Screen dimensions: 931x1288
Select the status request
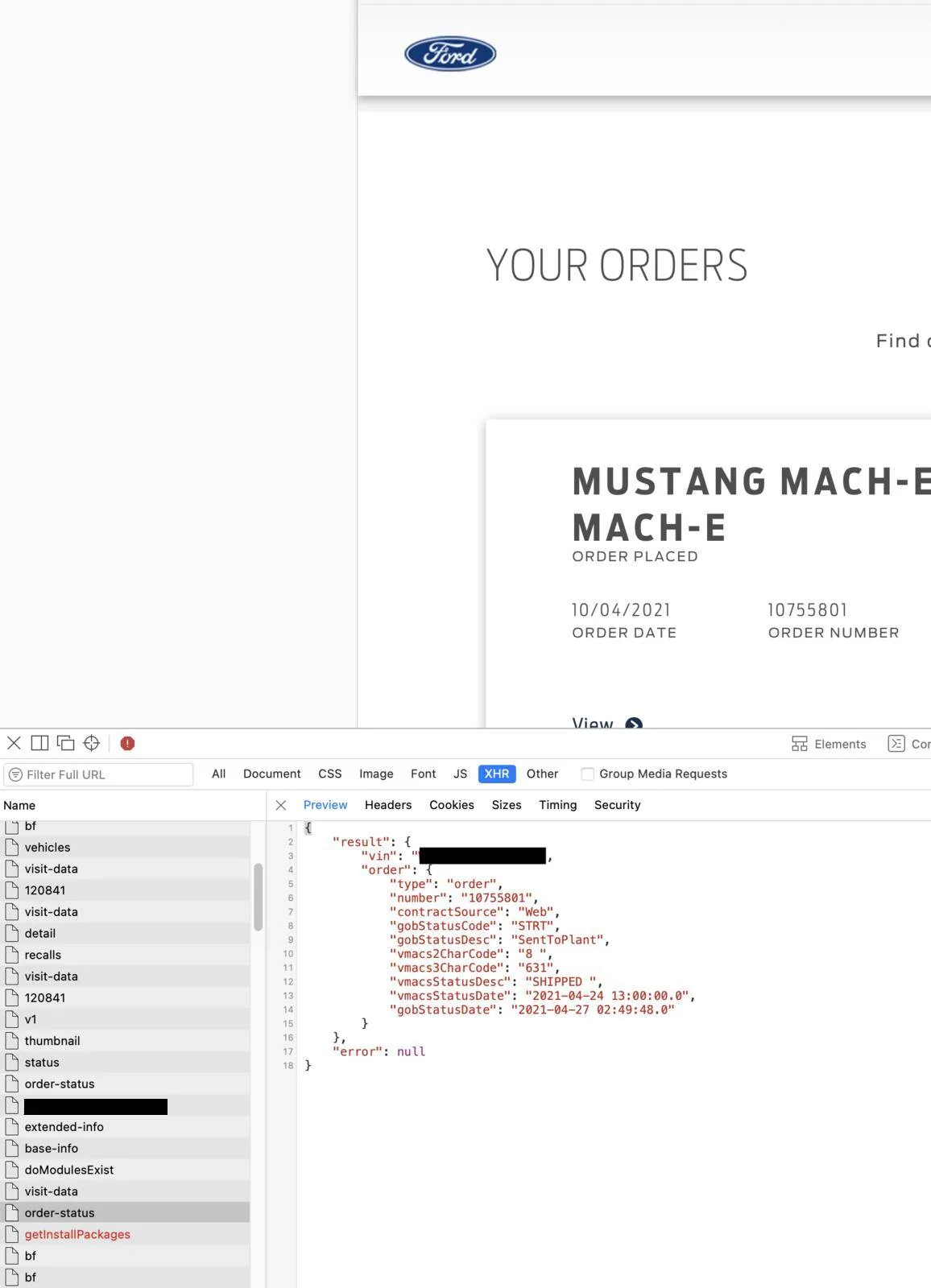click(x=125, y=1063)
